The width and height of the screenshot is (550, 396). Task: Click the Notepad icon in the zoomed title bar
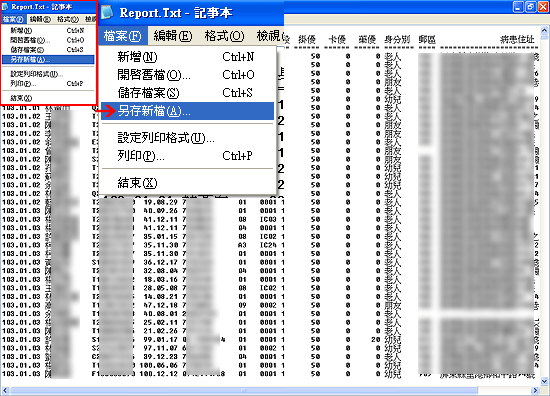click(x=107, y=12)
